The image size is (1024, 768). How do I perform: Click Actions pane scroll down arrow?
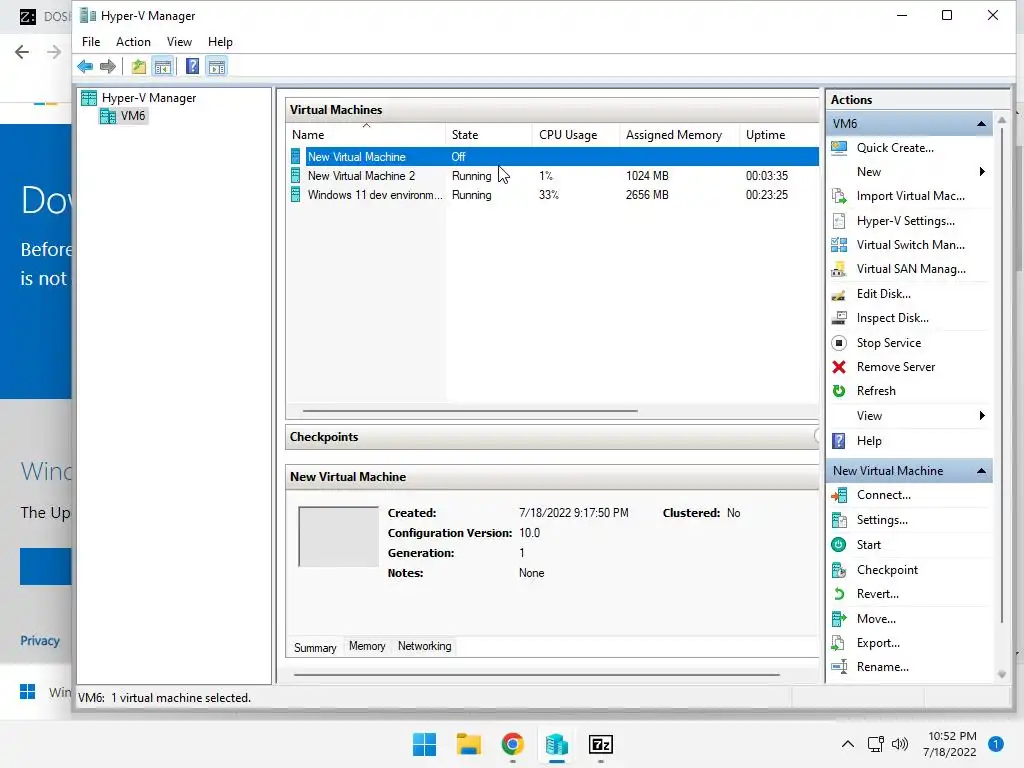tap(1002, 674)
